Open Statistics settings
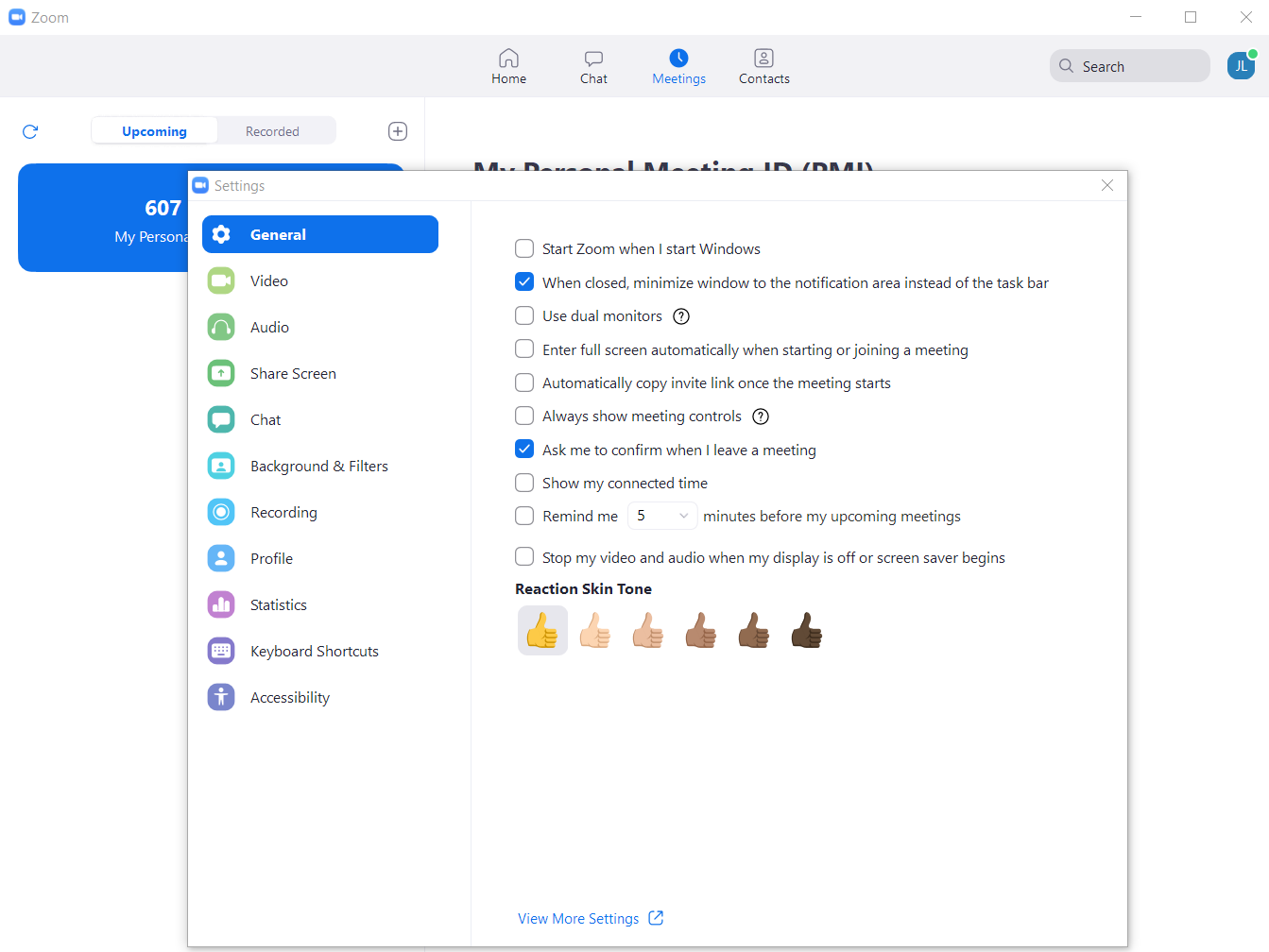Image resolution: width=1269 pixels, height=952 pixels. click(320, 604)
